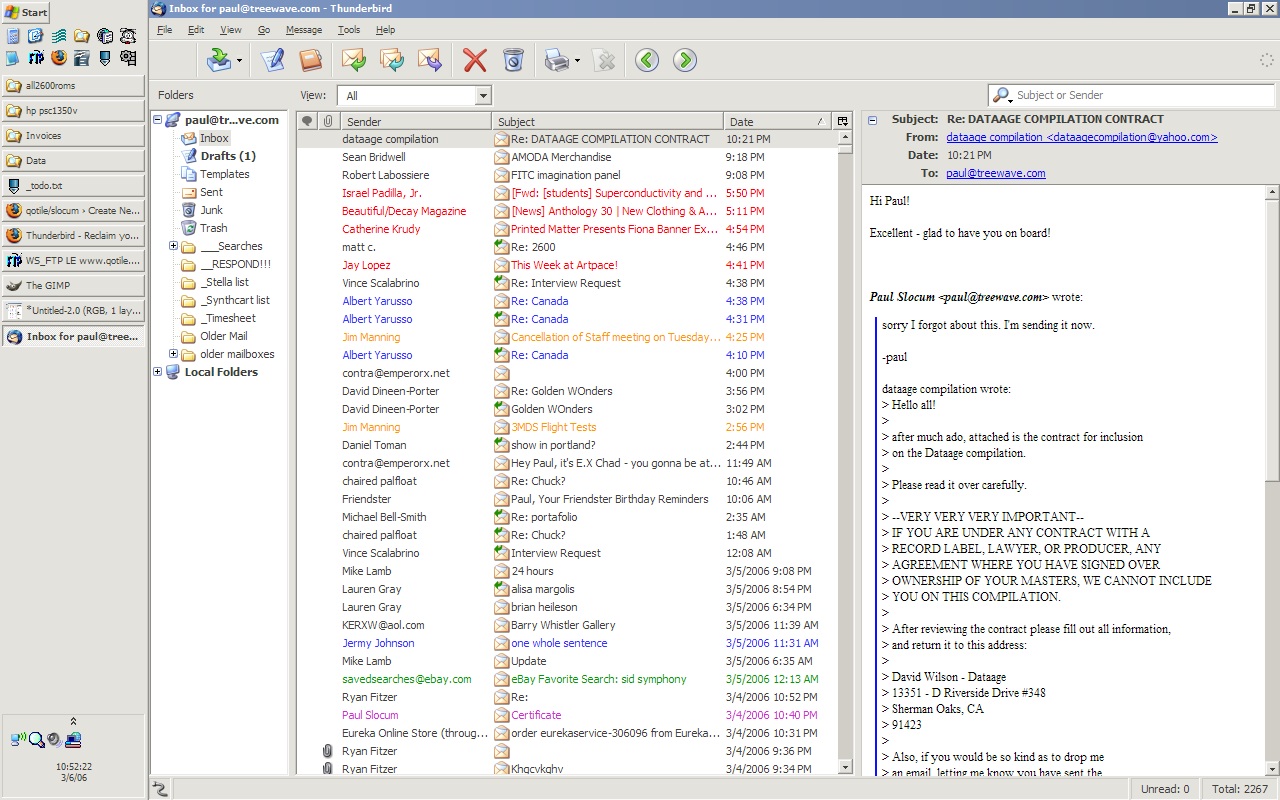Click the Forward message icon
1280x800 pixels.
pos(430,61)
